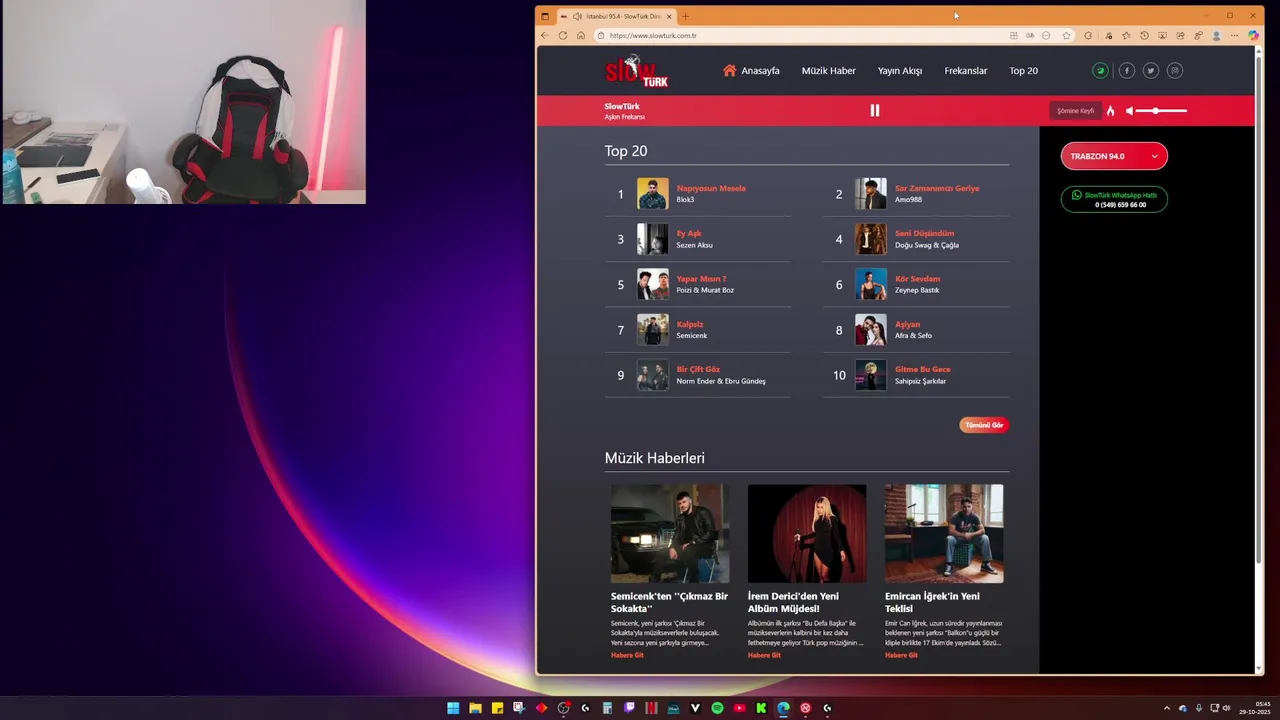This screenshot has width=1280, height=720.
Task: Show hidden tray icons chevron
Action: point(1166,708)
